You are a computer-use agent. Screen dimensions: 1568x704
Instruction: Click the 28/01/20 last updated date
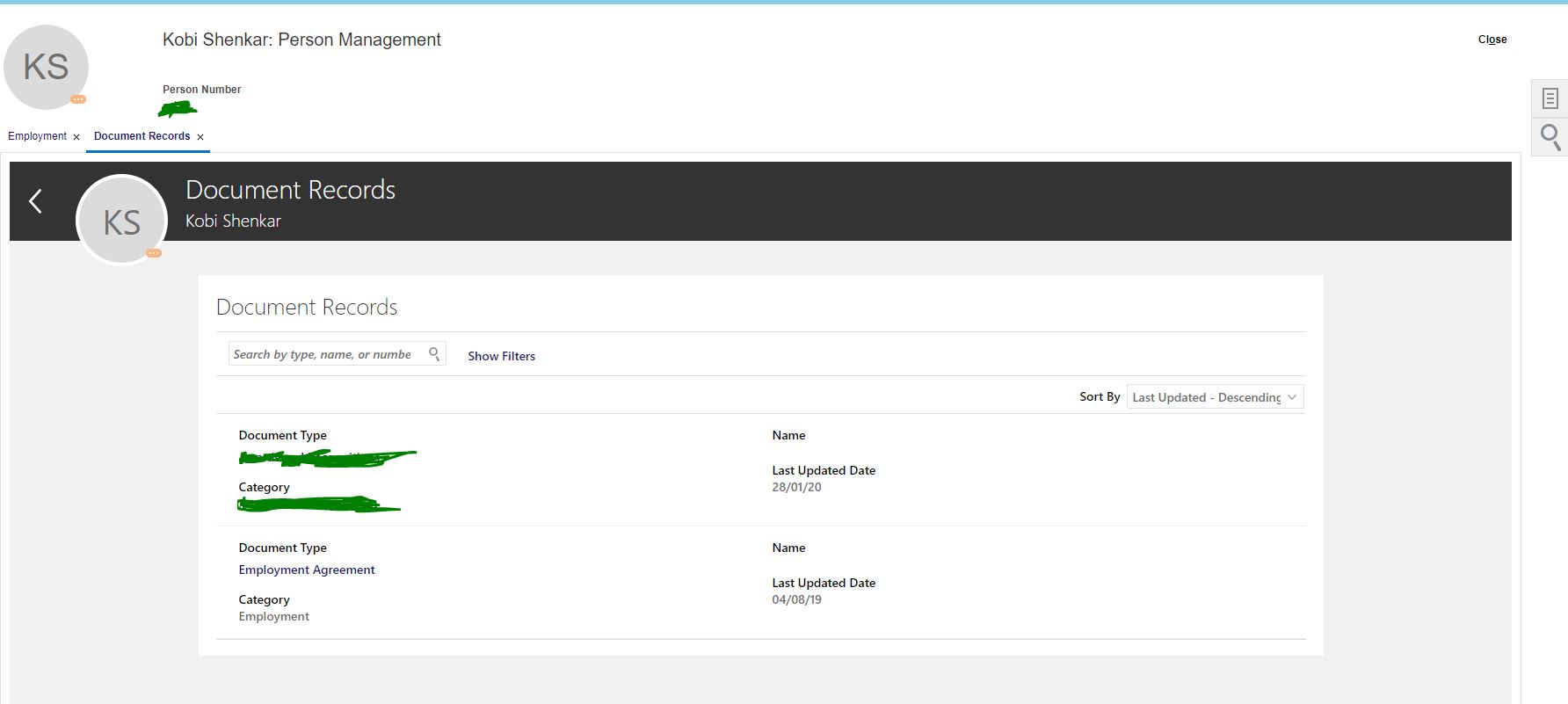coord(796,487)
